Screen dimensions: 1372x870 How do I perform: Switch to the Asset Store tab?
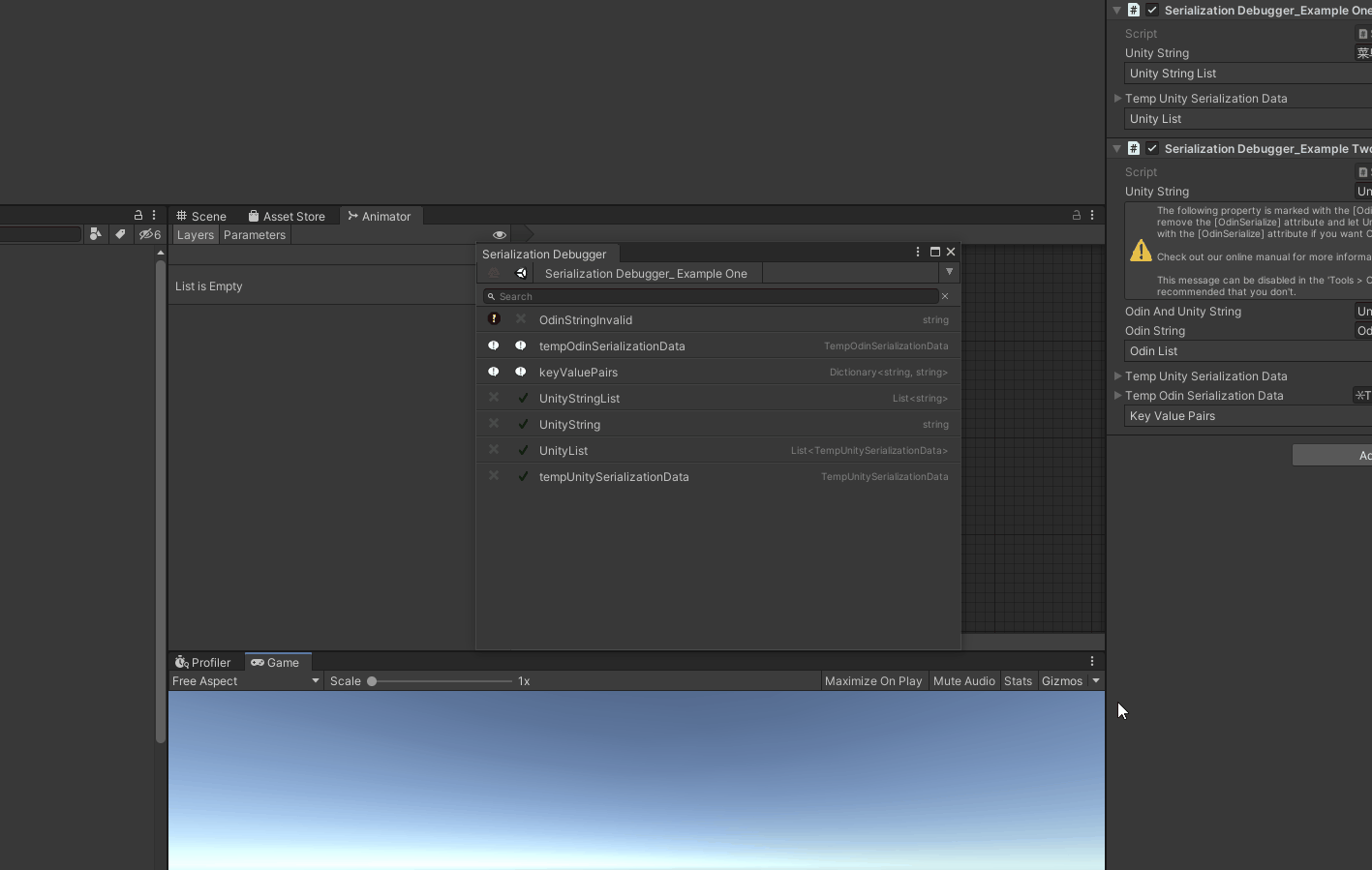pyautogui.click(x=287, y=216)
